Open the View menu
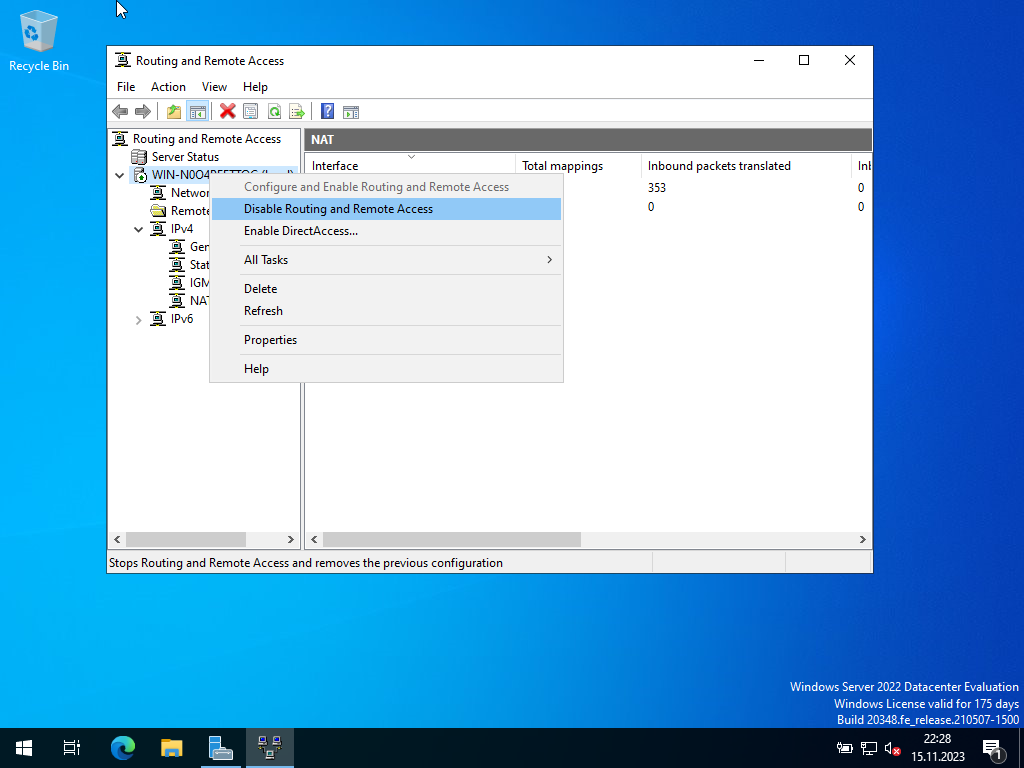The width and height of the screenshot is (1024, 768). [x=214, y=87]
